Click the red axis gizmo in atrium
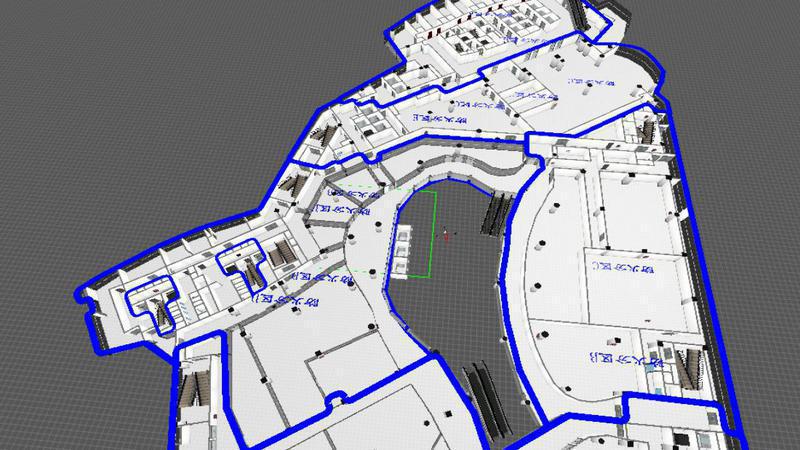The width and height of the screenshot is (800, 450). [446, 236]
